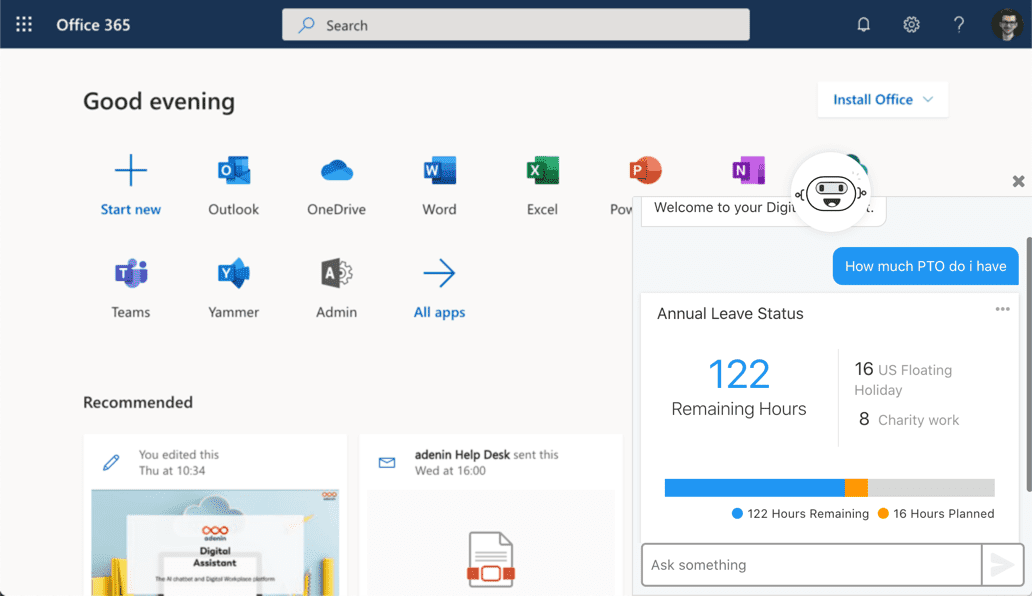The image size is (1032, 596).
Task: Click the document icon in the Help Desk card
Action: pyautogui.click(x=490, y=560)
